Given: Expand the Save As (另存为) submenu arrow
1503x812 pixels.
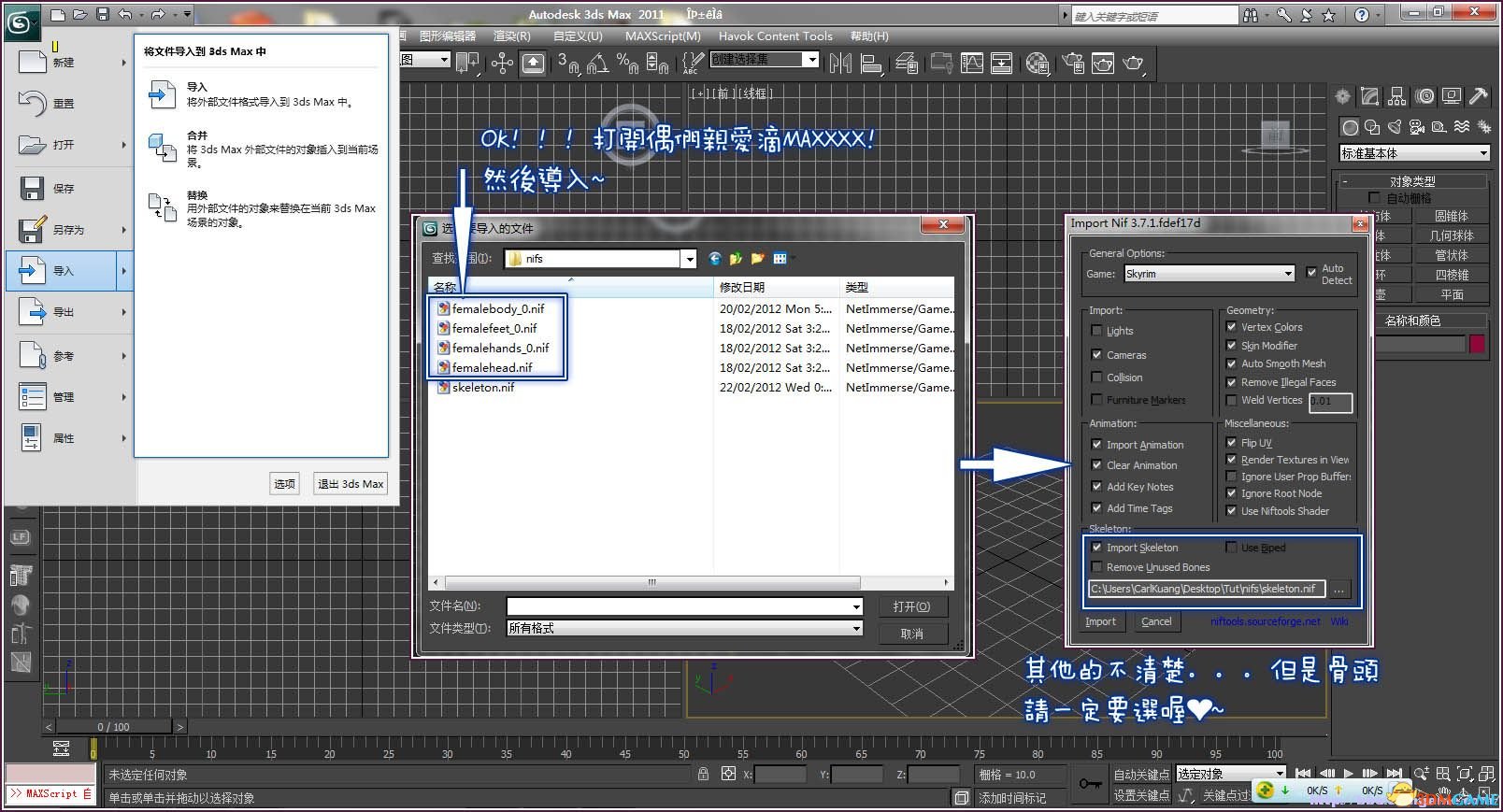Looking at the screenshot, I should [x=123, y=229].
